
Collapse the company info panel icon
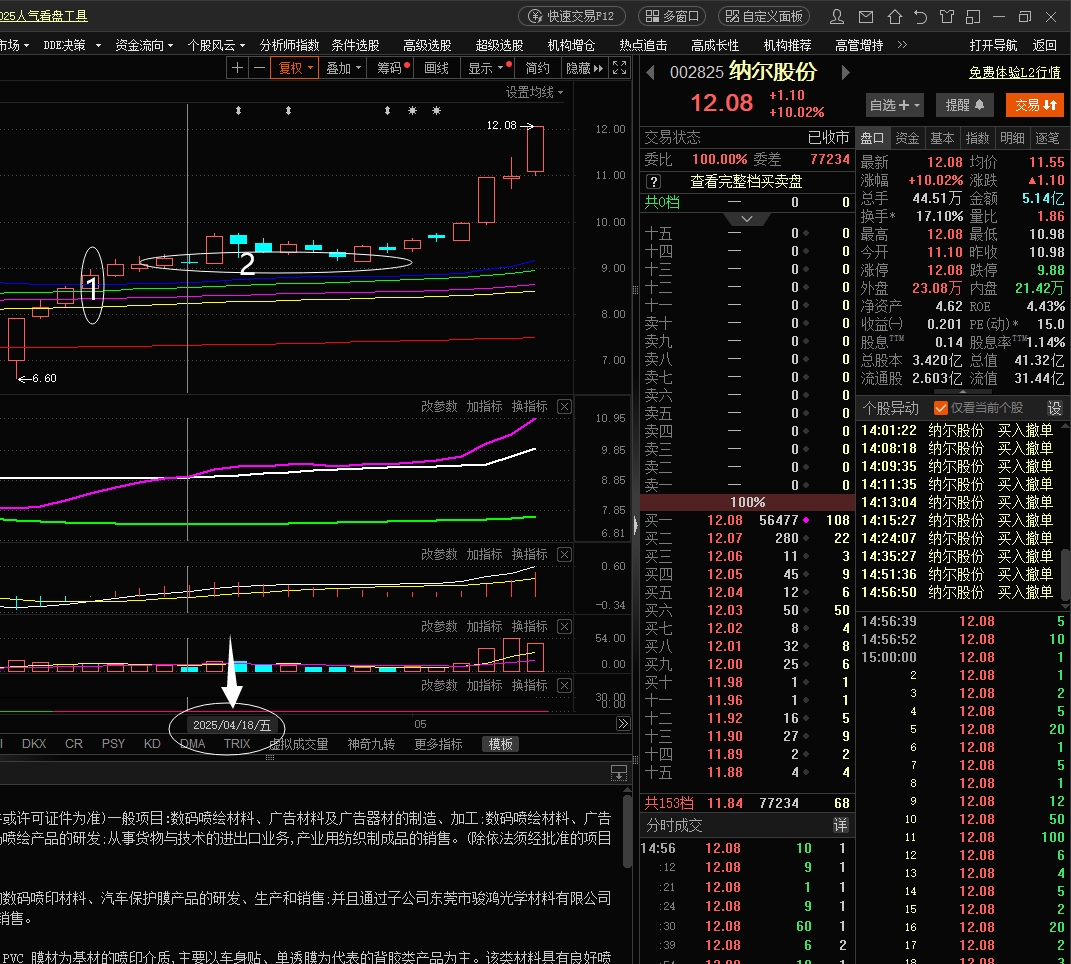point(618,773)
